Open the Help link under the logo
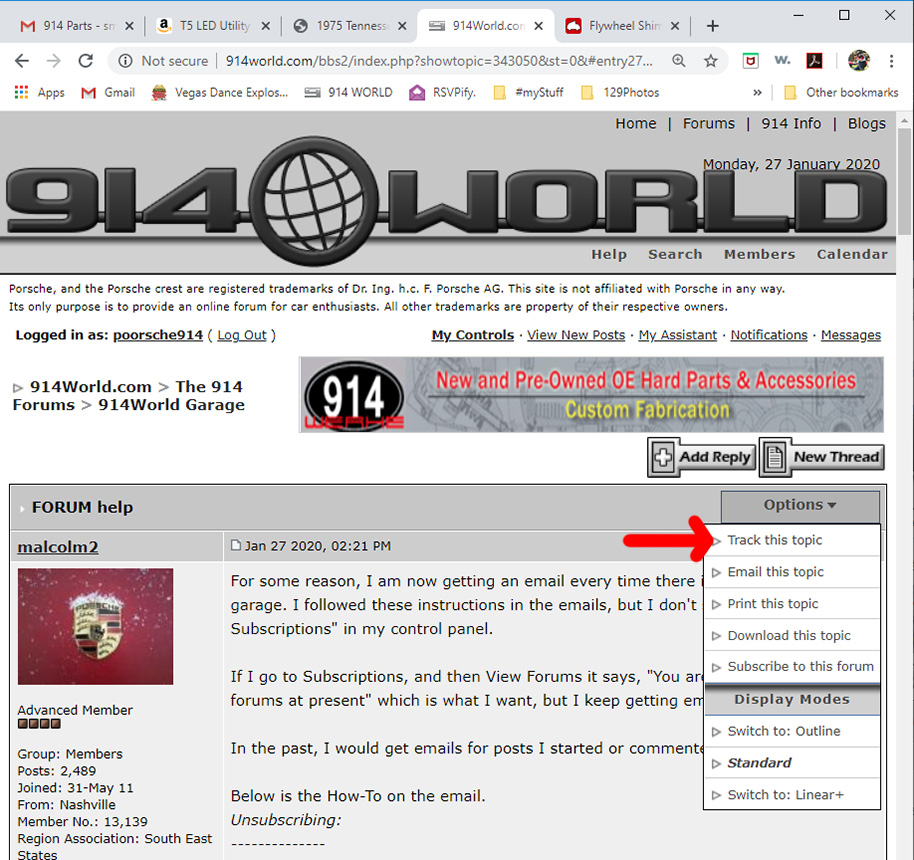The width and height of the screenshot is (914, 860). coord(609,254)
